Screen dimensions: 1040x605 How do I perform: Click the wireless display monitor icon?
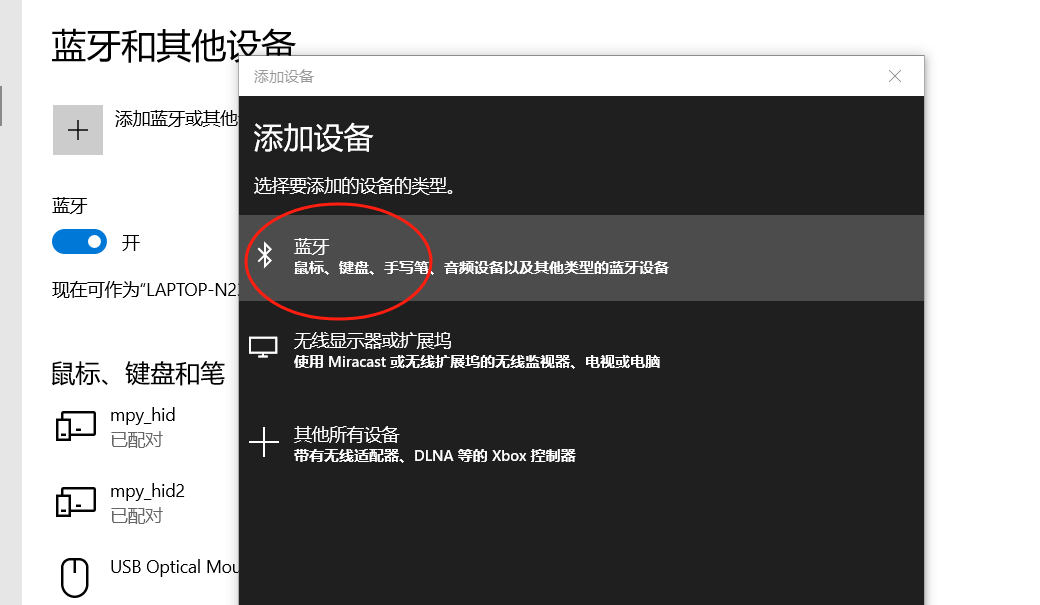[264, 347]
